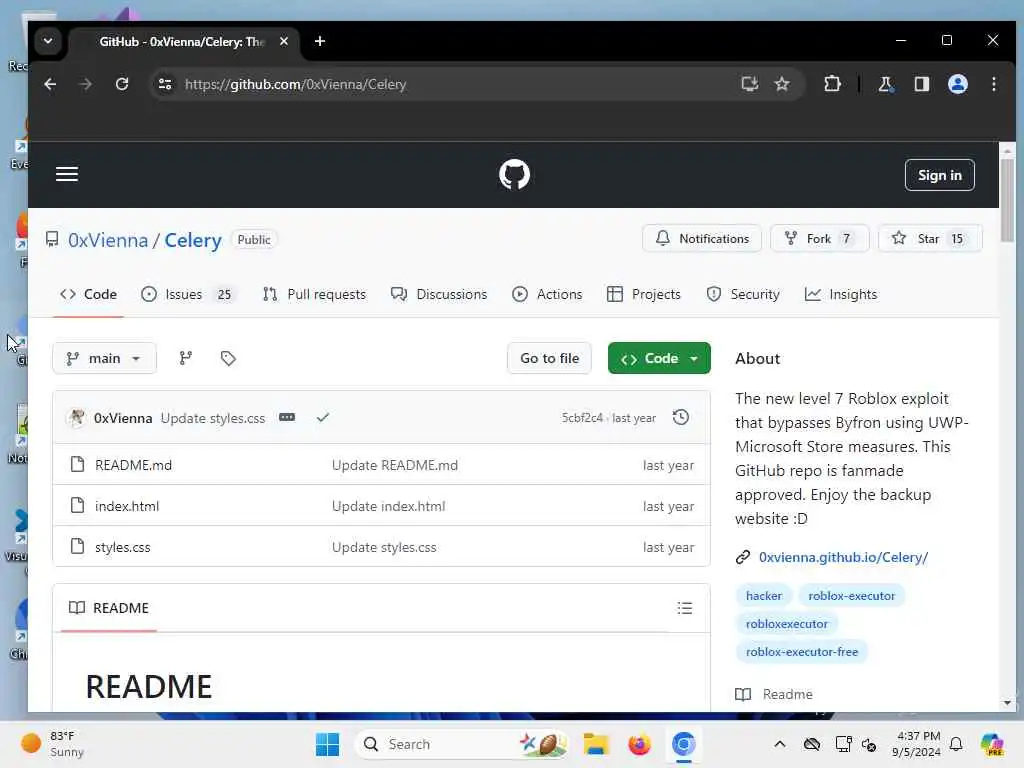The image size is (1024, 768).
Task: Open README.md file
Action: (x=133, y=465)
